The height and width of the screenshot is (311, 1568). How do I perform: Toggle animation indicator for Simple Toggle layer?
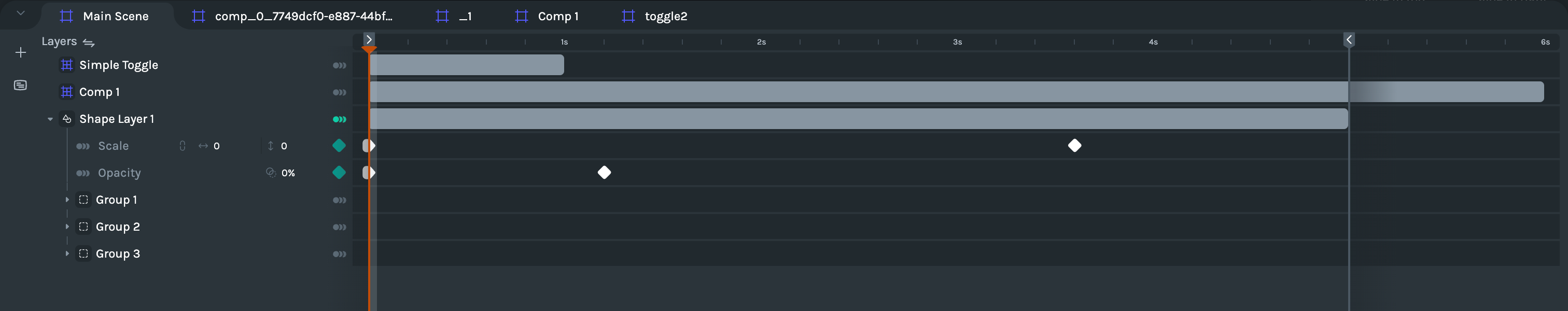[x=339, y=66]
